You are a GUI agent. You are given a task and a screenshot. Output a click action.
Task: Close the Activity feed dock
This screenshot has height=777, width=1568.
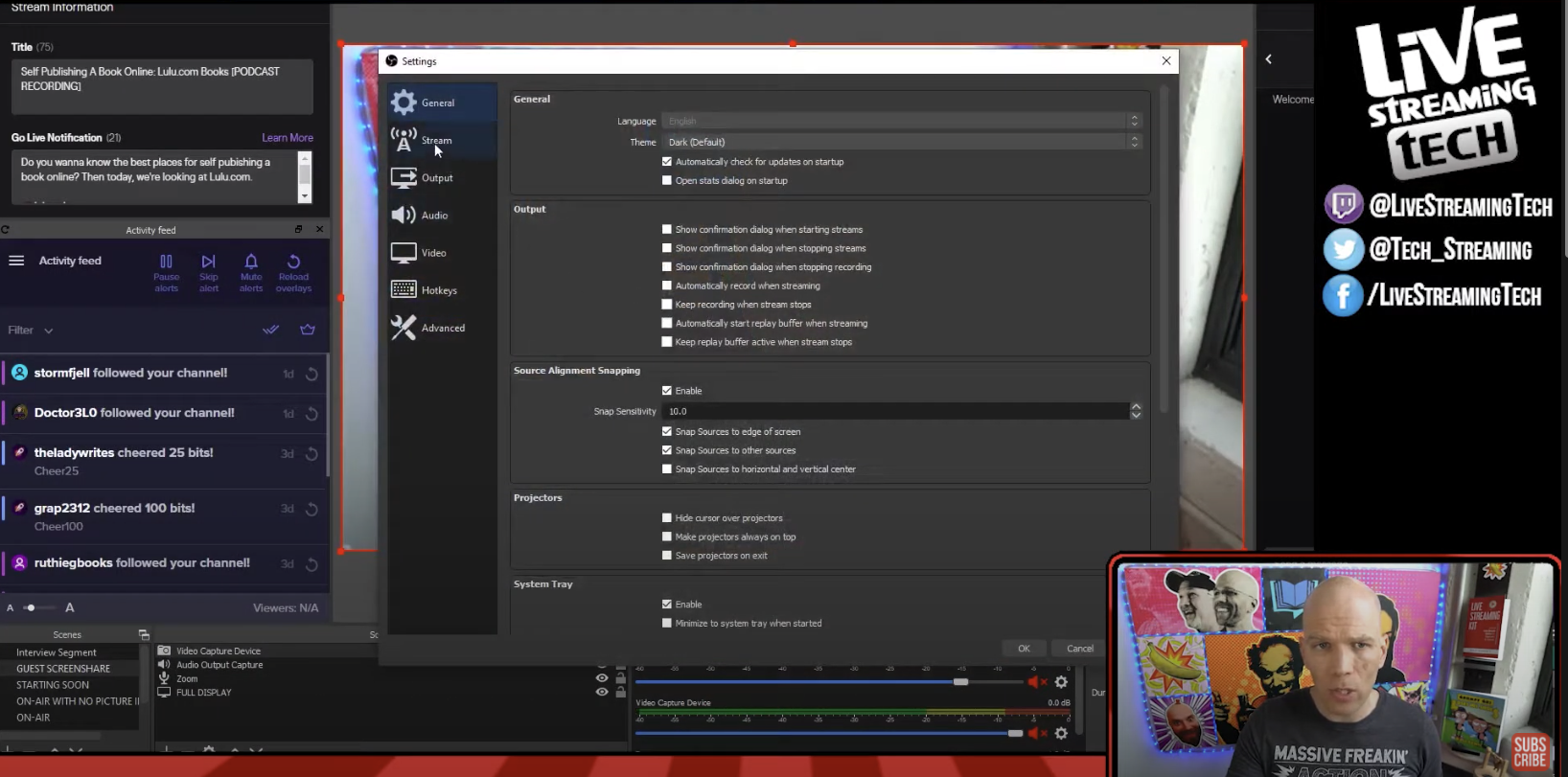point(320,230)
